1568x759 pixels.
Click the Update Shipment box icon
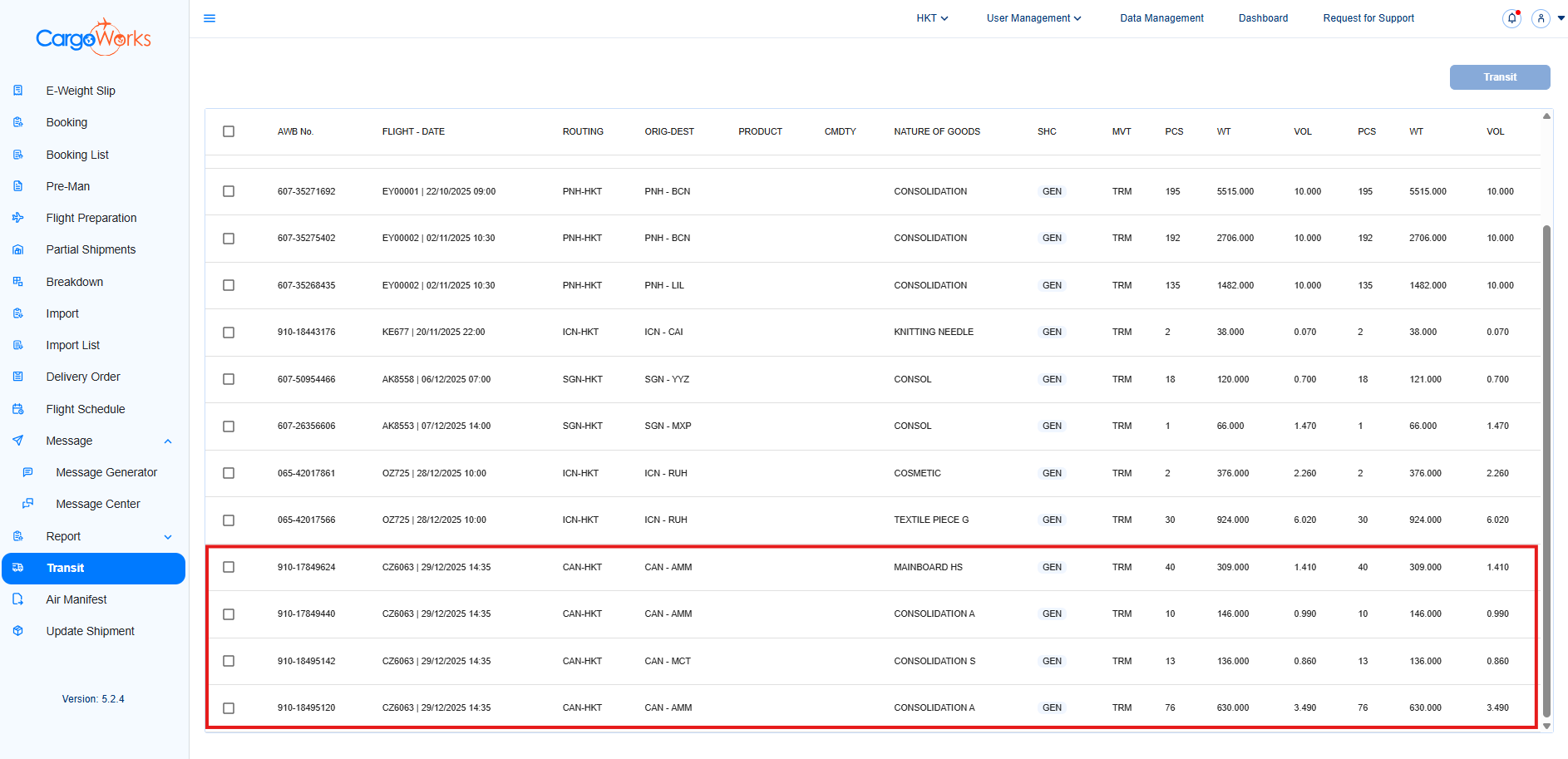pyautogui.click(x=18, y=631)
